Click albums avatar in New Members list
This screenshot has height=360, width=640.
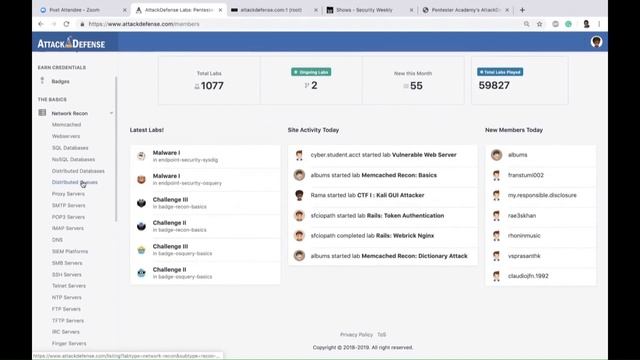[496, 155]
